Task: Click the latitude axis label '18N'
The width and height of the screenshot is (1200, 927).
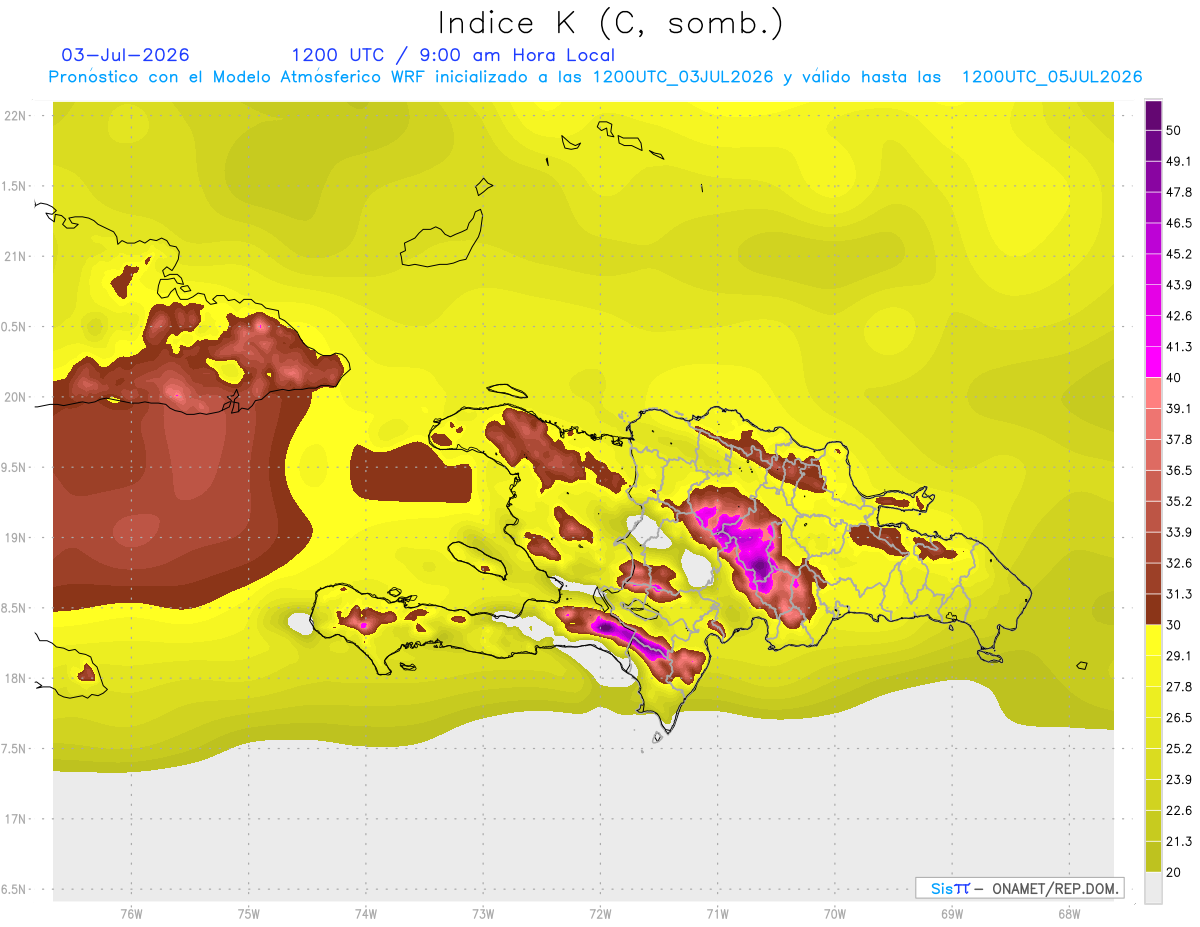Action: [17, 678]
